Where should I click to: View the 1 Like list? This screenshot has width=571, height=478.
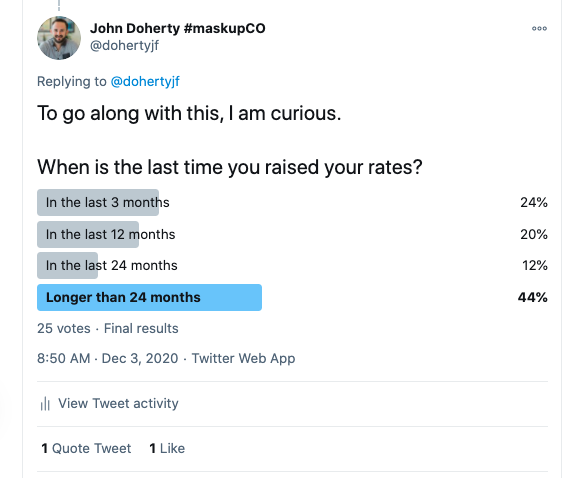(167, 448)
